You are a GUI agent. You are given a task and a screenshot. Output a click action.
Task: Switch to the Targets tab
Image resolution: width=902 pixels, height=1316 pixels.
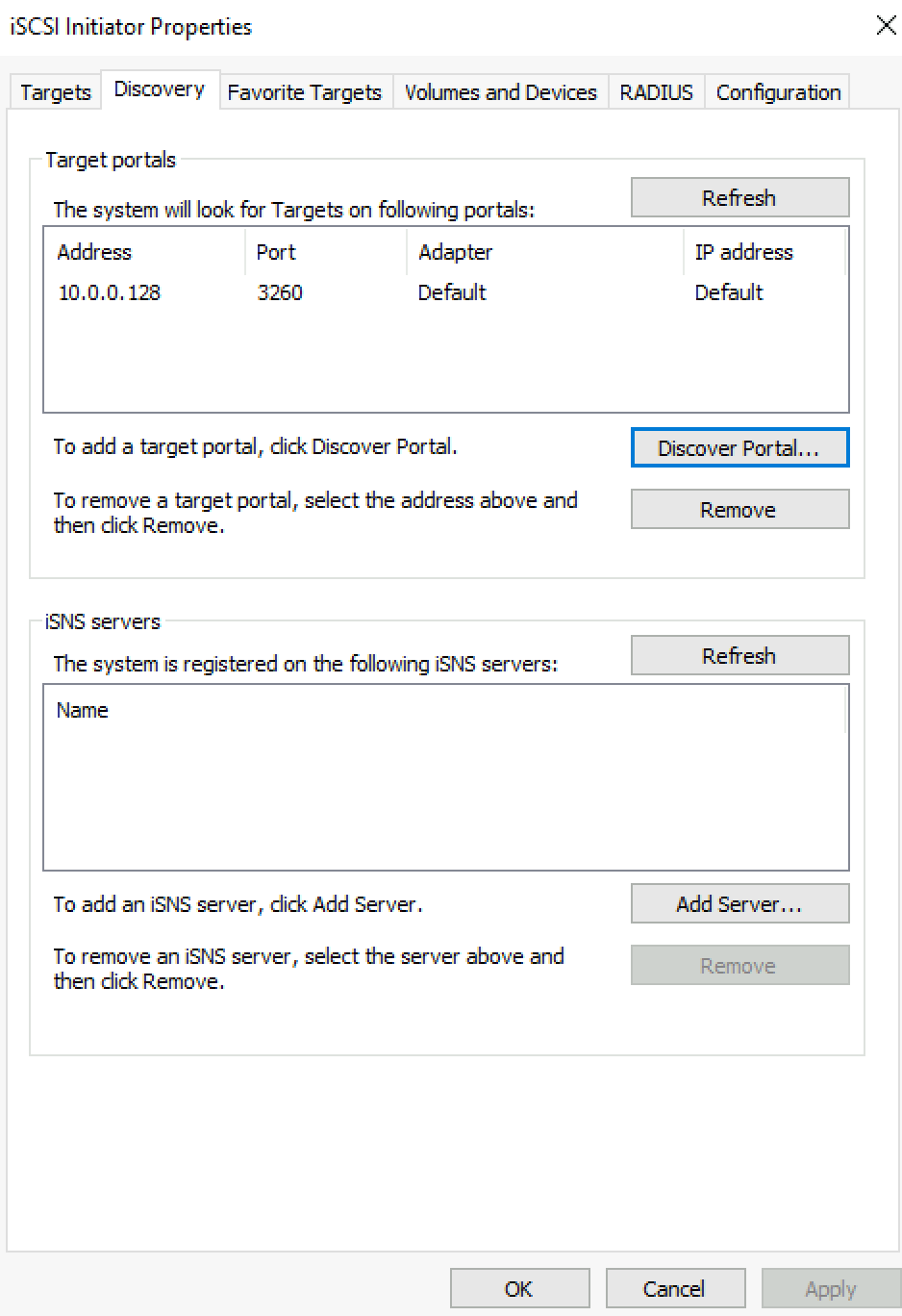coord(55,92)
